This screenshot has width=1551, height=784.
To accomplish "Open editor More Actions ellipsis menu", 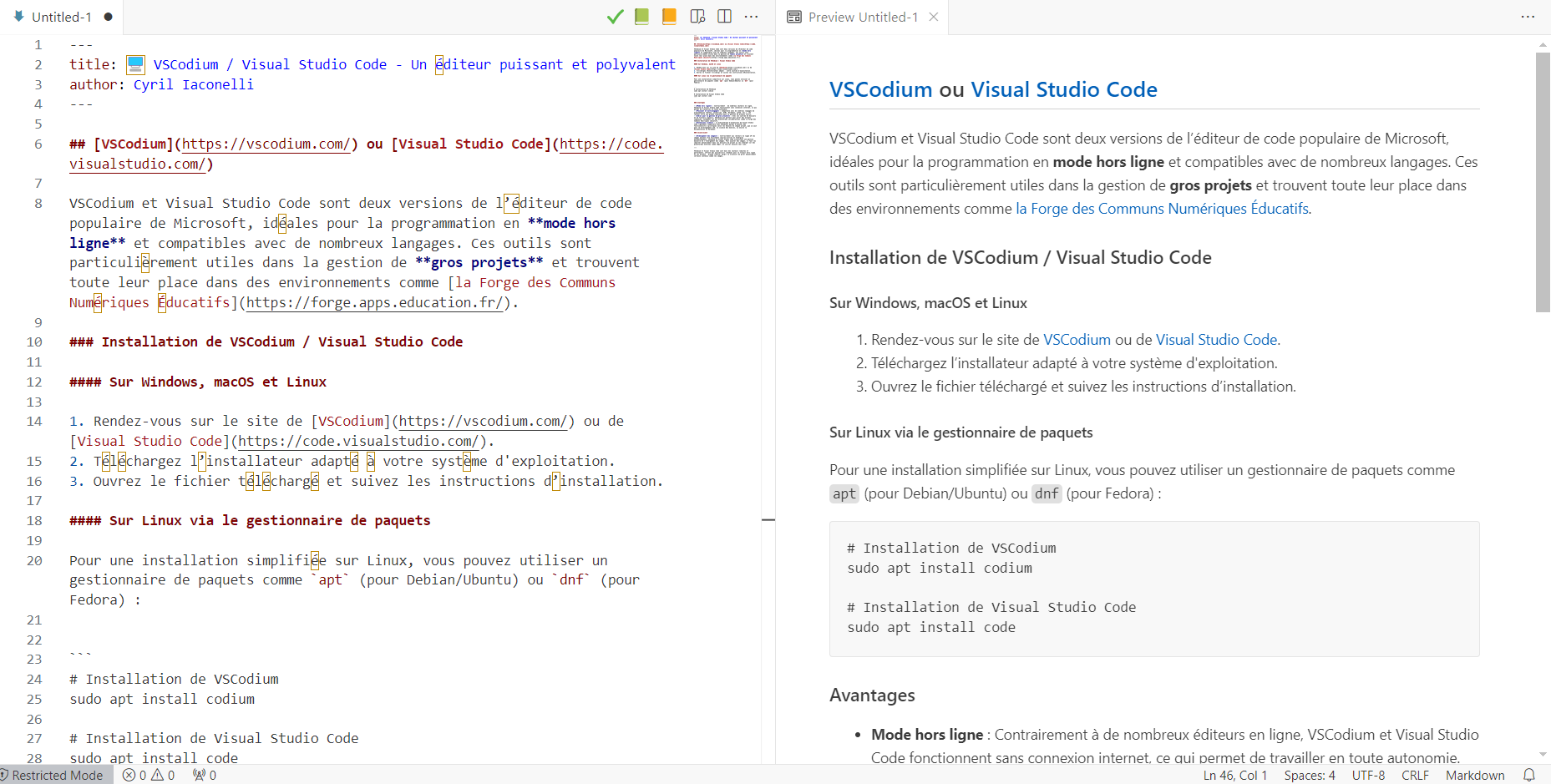I will (x=752, y=17).
